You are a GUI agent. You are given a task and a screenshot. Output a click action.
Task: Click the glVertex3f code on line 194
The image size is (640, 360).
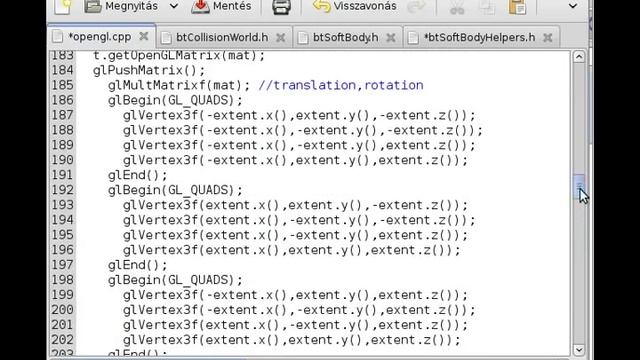click(299, 220)
